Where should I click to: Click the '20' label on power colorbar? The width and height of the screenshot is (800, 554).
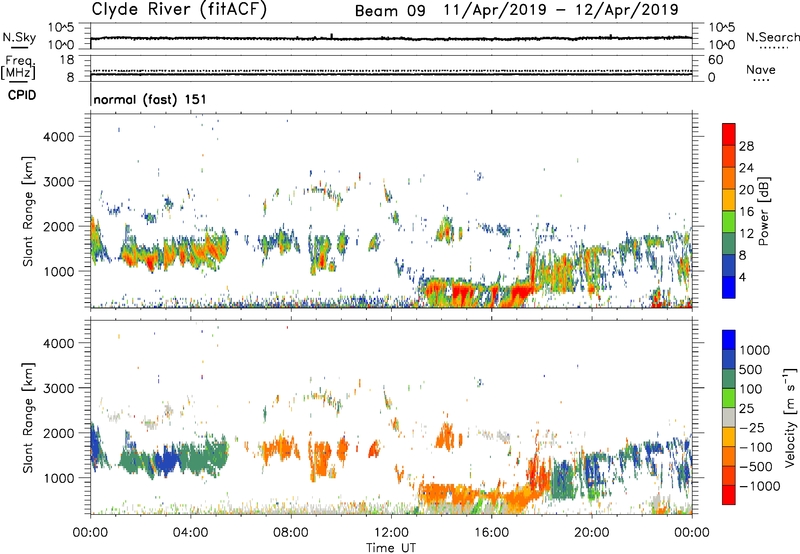pyautogui.click(x=746, y=190)
